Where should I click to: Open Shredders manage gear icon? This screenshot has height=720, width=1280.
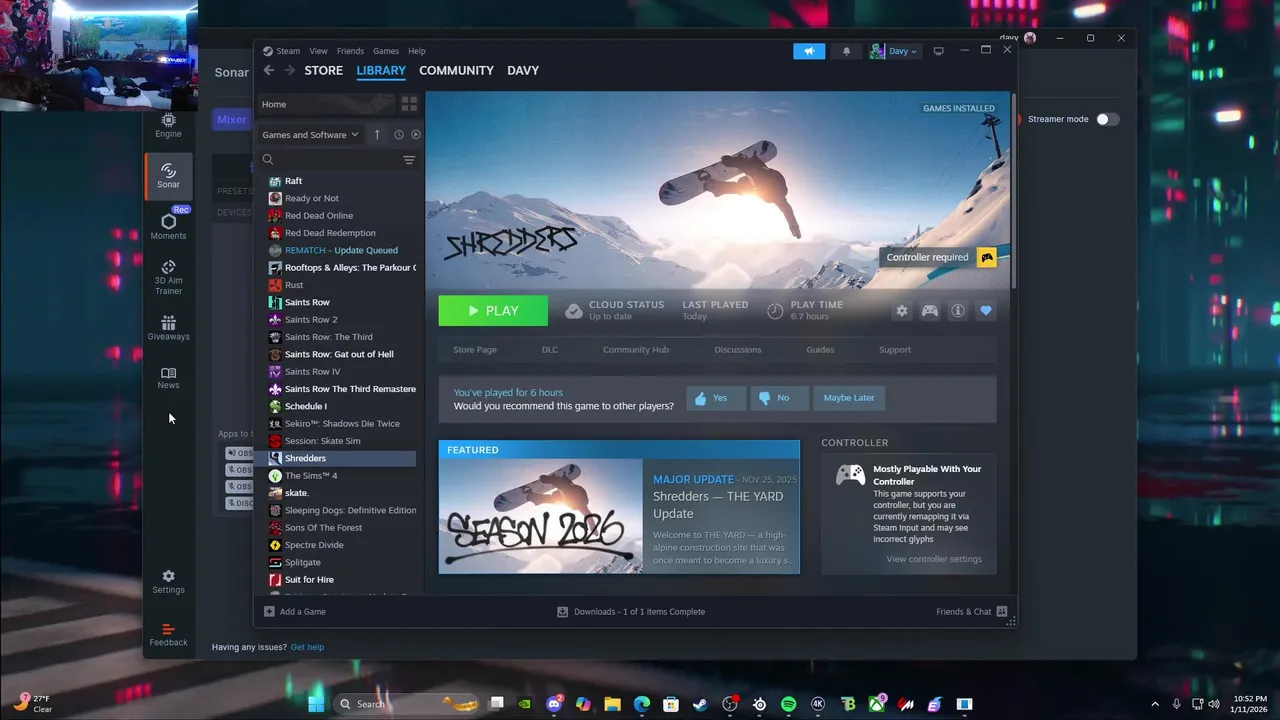click(902, 311)
